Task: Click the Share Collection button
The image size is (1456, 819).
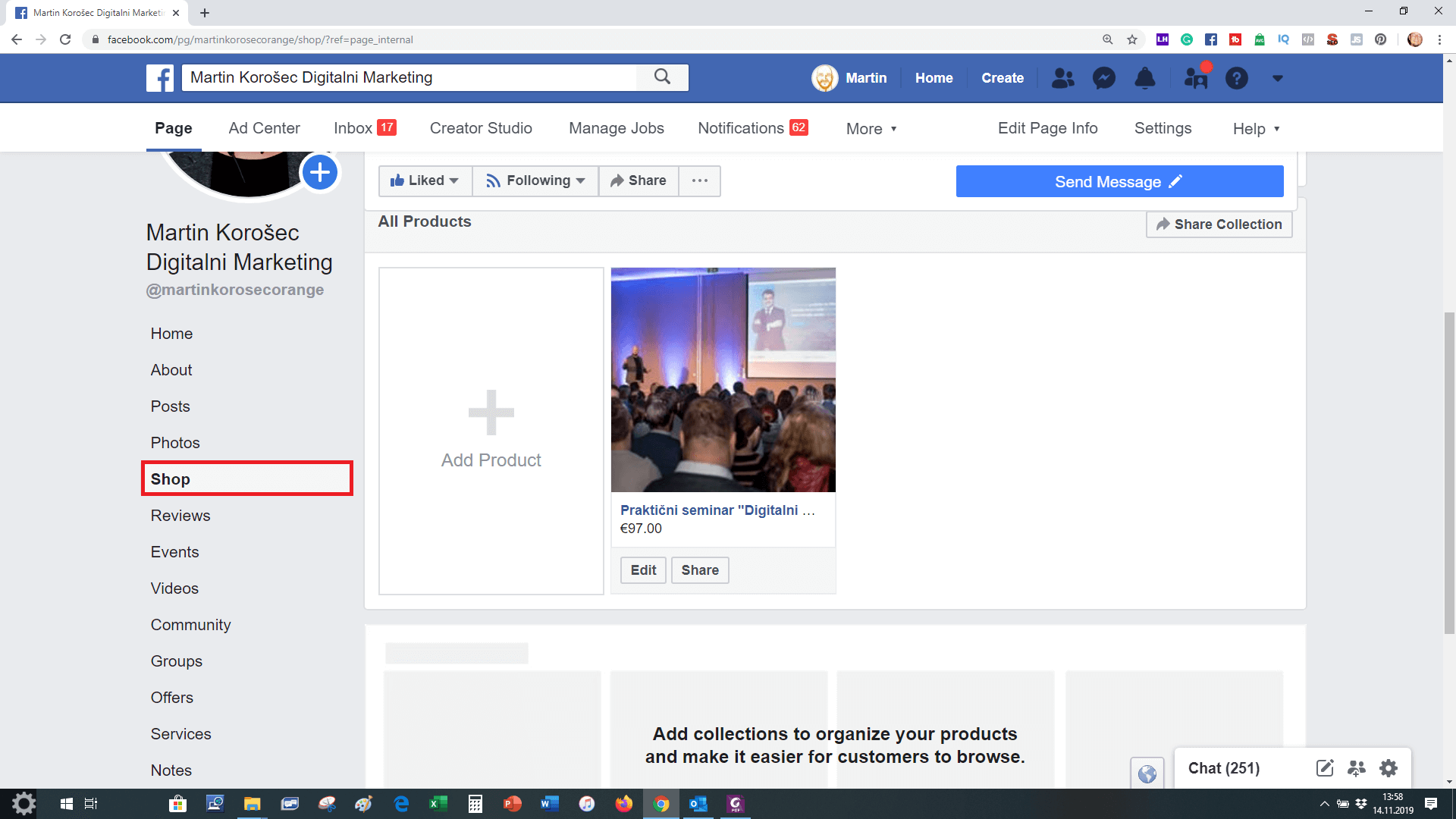Action: click(1219, 224)
